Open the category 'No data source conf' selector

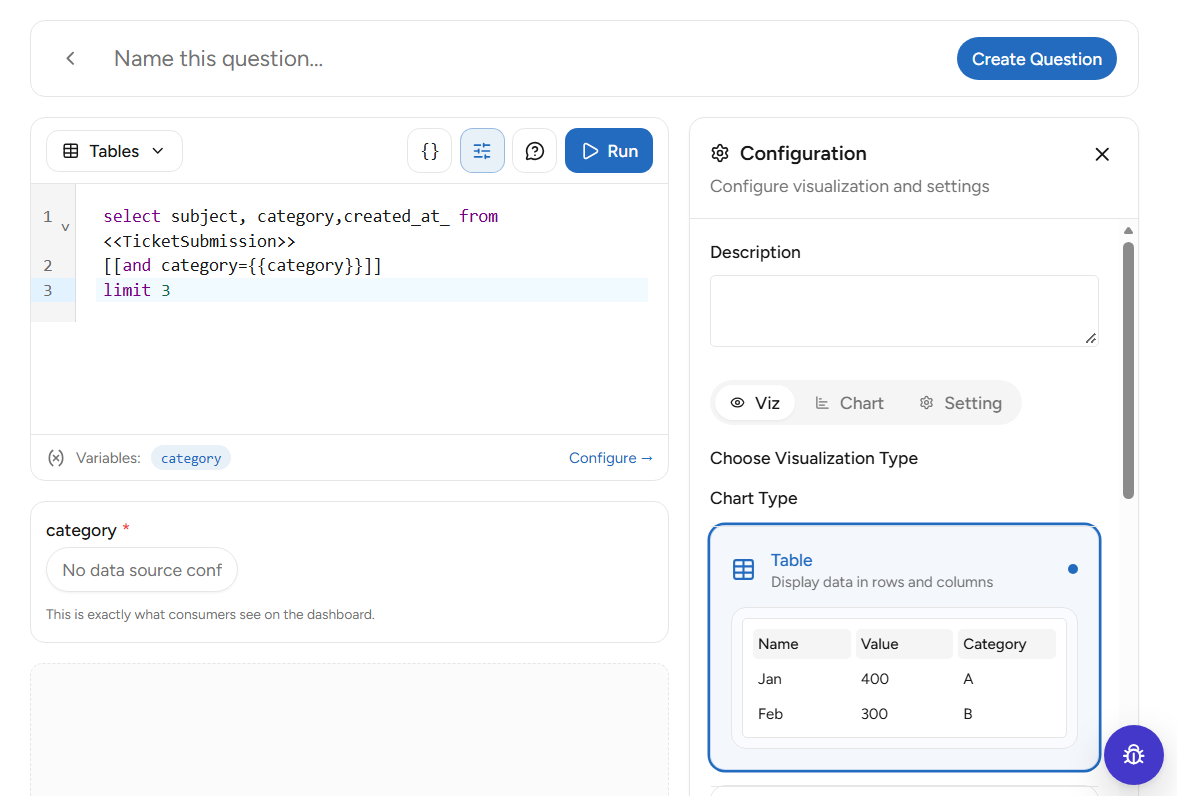point(142,570)
